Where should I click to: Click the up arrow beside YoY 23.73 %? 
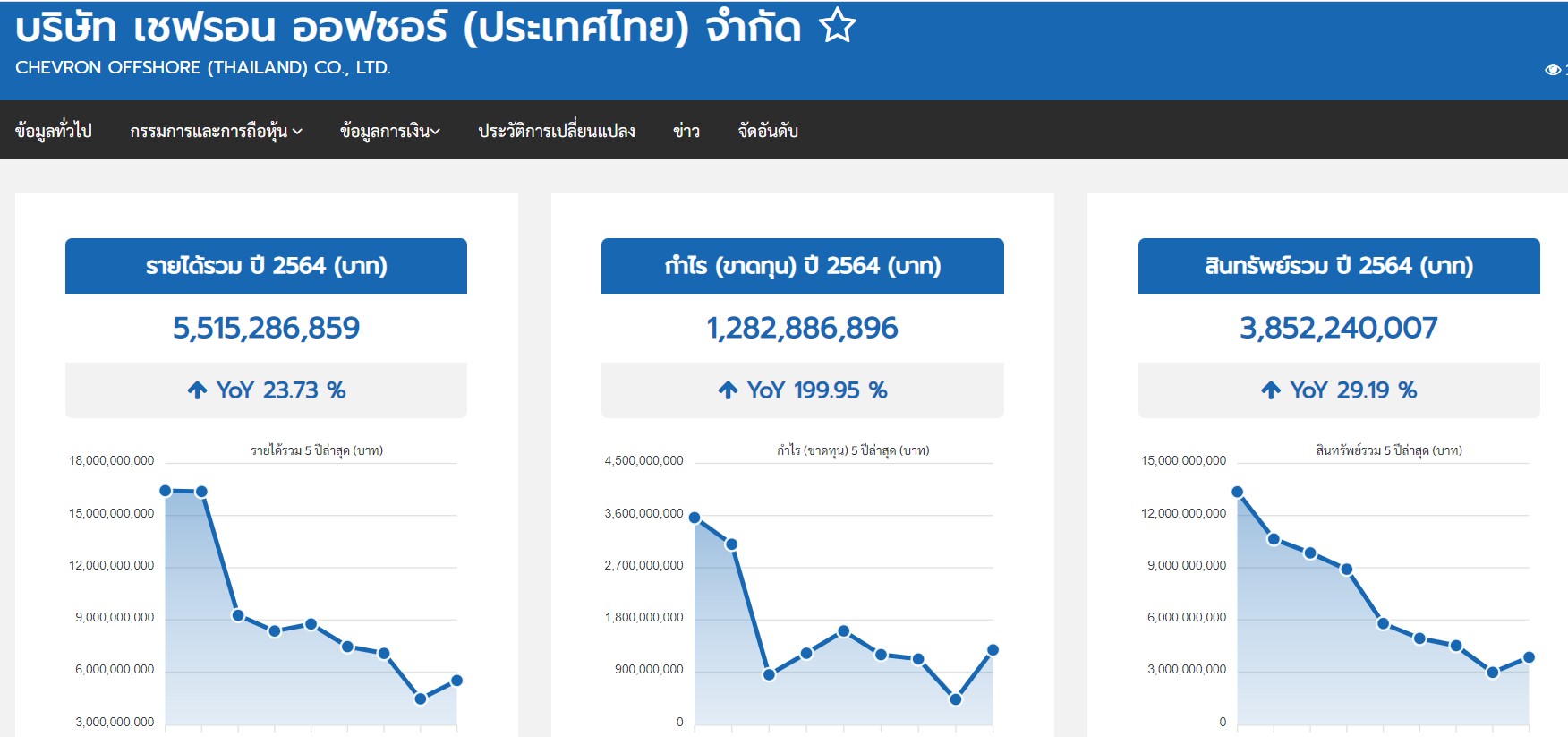[197, 390]
